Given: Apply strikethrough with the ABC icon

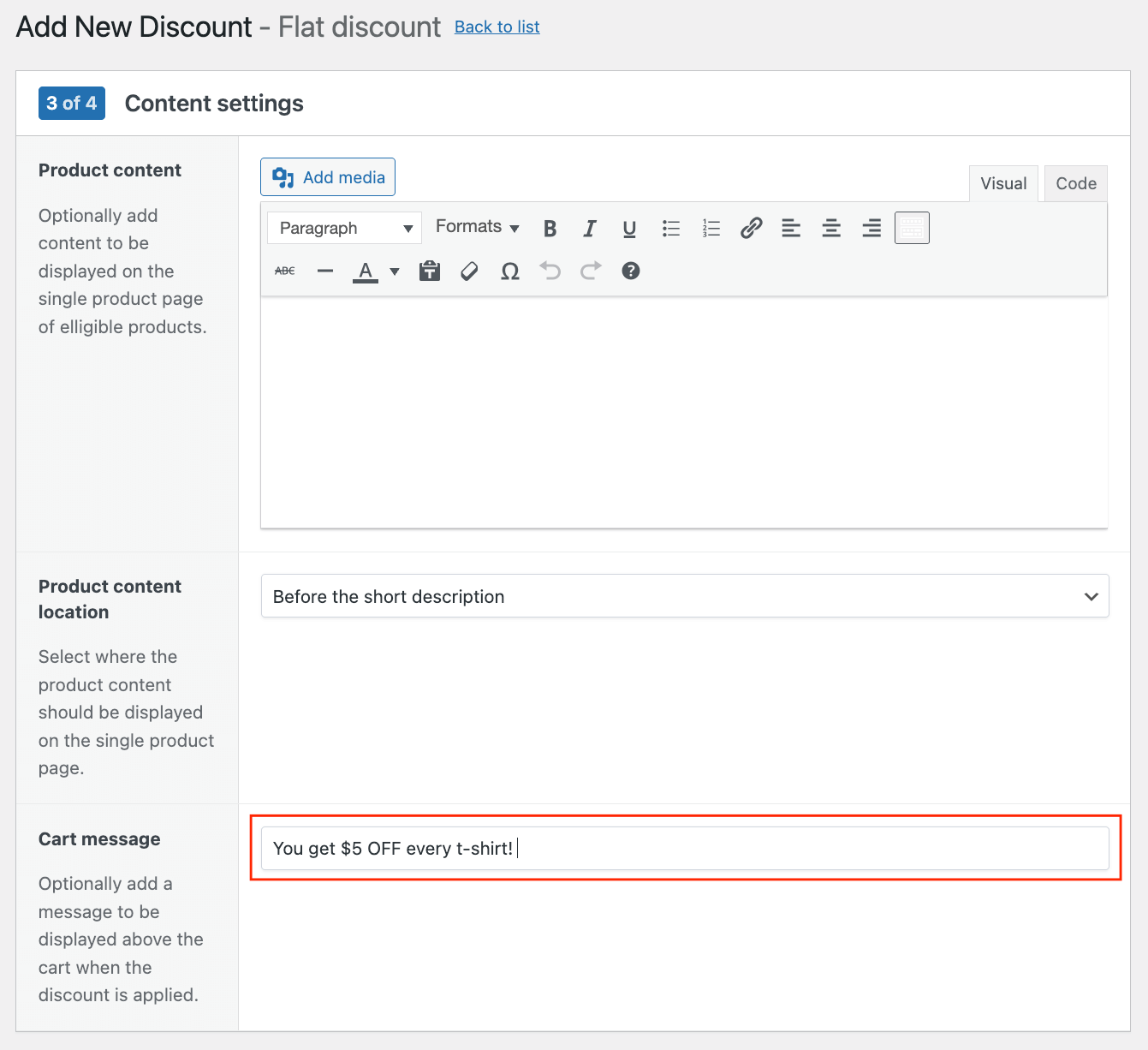Looking at the screenshot, I should [285, 271].
